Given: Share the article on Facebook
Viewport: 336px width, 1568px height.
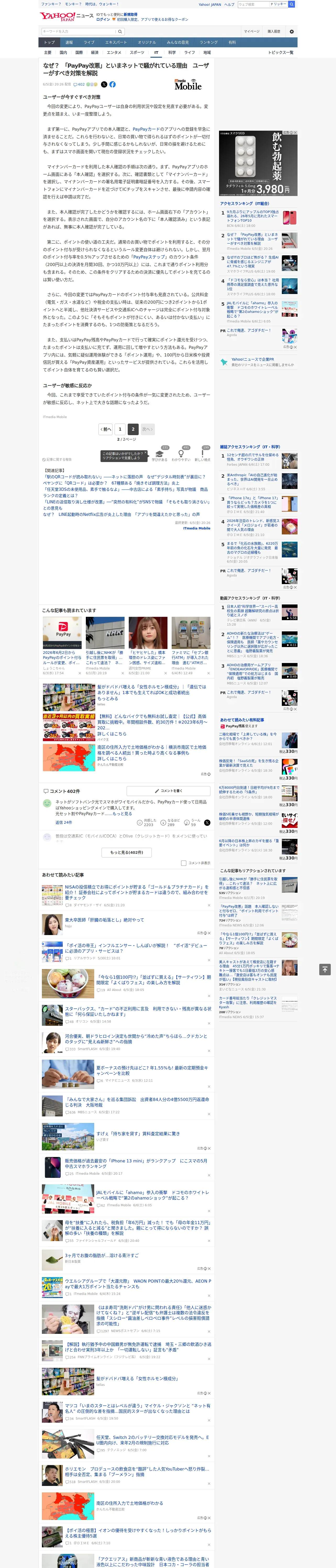Looking at the screenshot, I should pos(112,85).
